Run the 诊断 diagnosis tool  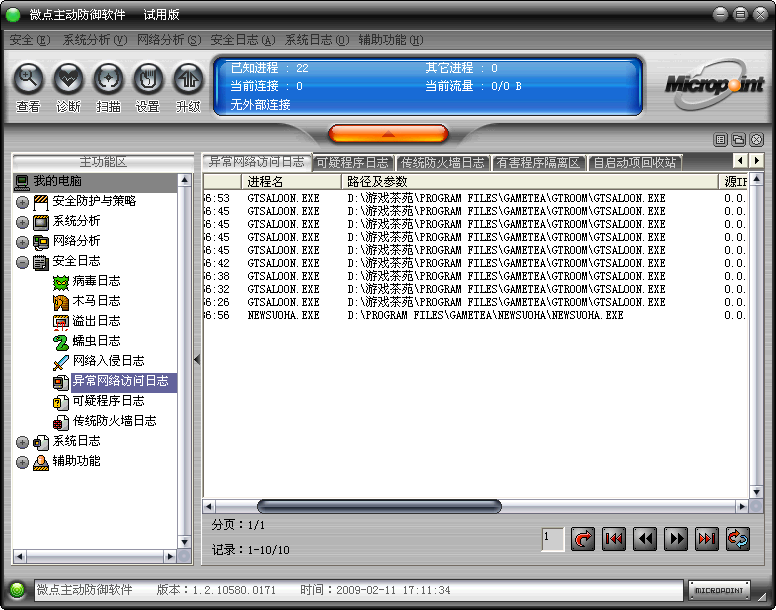pyautogui.click(x=68, y=79)
